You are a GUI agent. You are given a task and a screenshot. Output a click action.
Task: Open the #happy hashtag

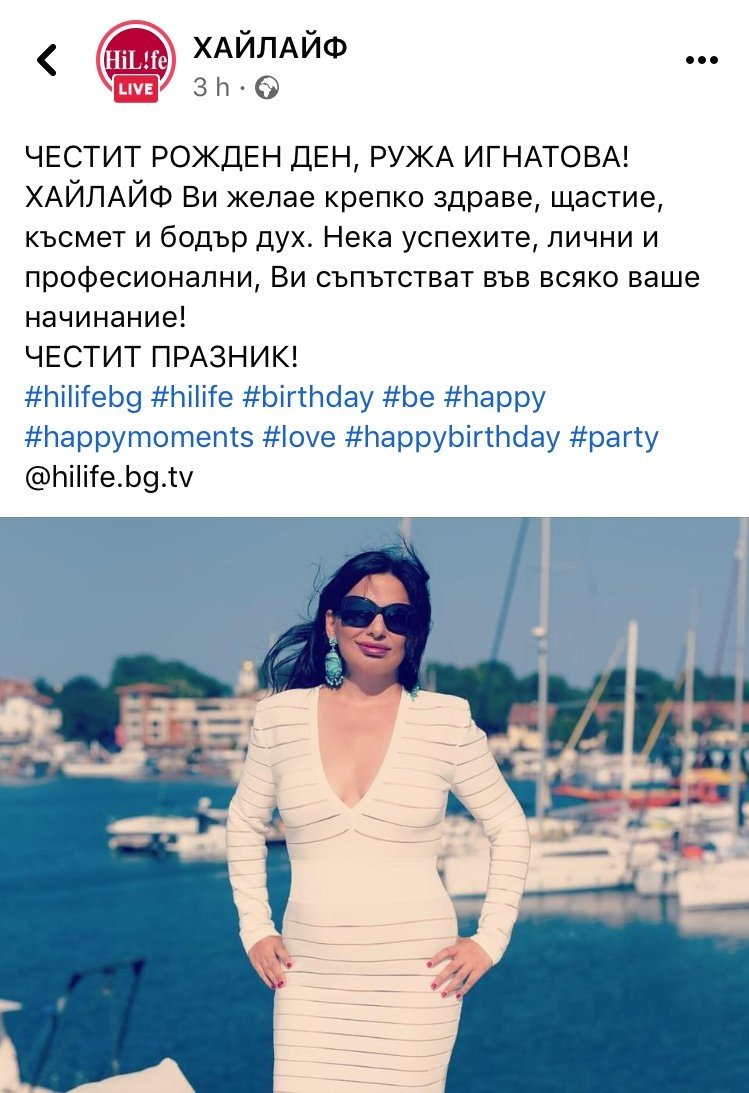point(495,398)
